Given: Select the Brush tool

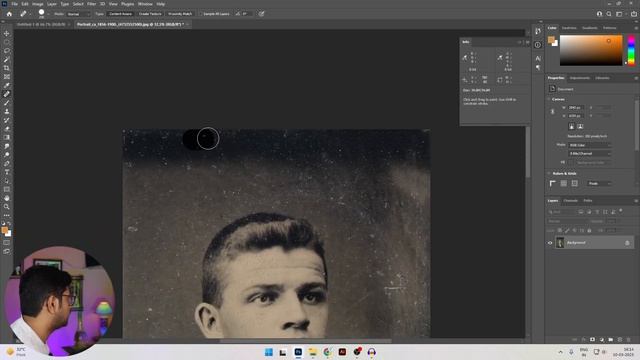Looking at the screenshot, I should click(x=7, y=102).
